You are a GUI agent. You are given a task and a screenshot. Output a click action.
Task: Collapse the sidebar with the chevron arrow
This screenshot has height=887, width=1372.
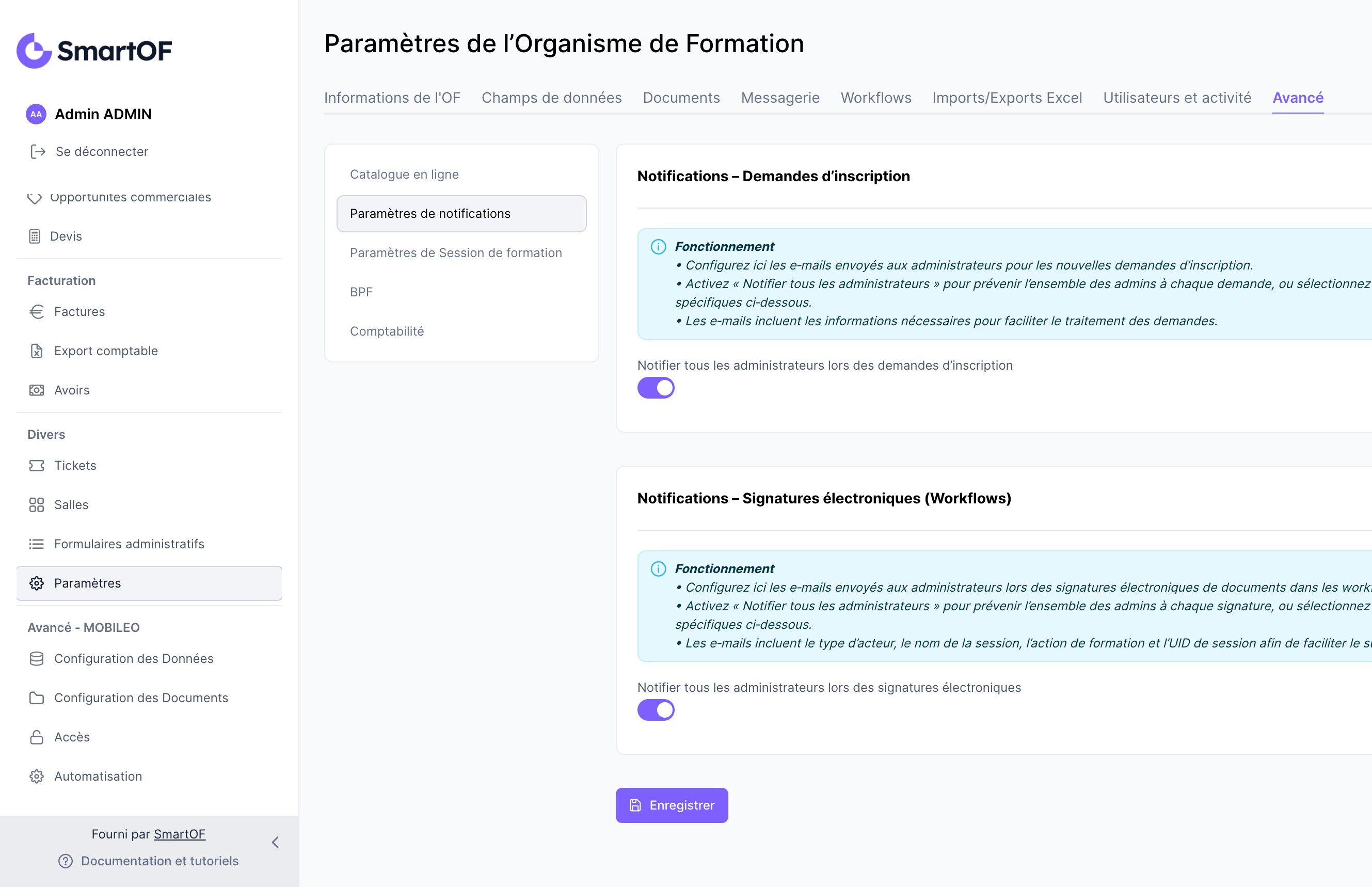point(275,842)
